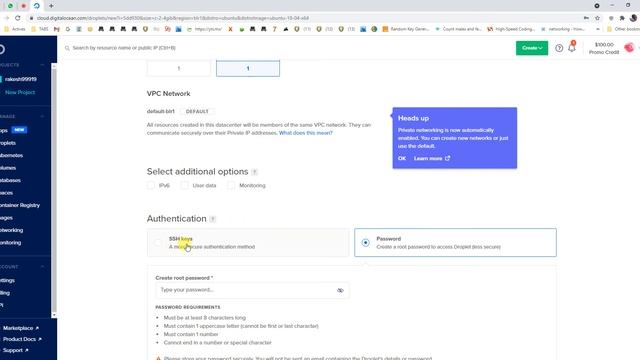Screen dimensions: 640x360
Task: Click the $100.00 Promo Credit text
Action: tap(604, 48)
